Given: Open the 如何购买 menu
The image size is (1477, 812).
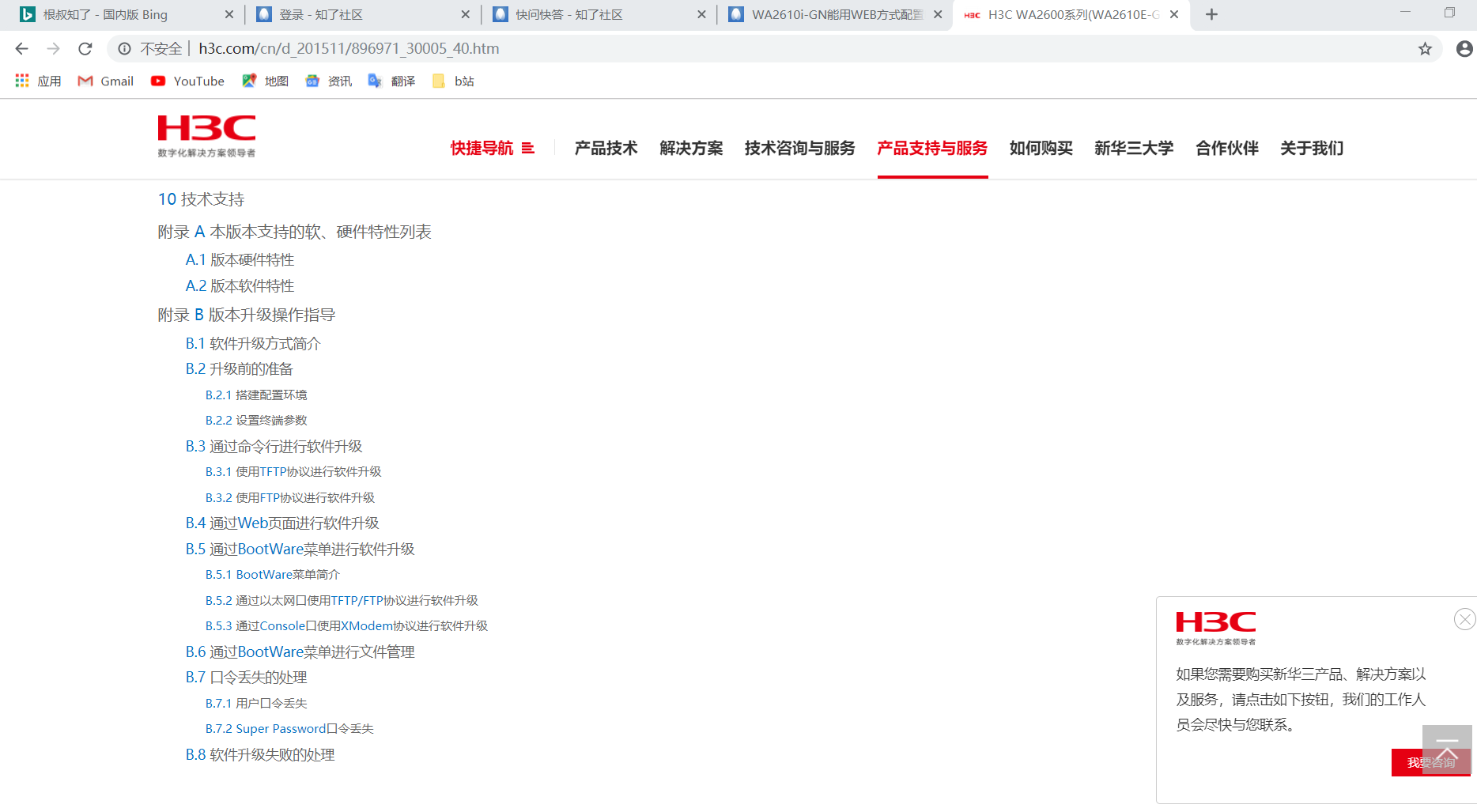Looking at the screenshot, I should (x=1041, y=148).
